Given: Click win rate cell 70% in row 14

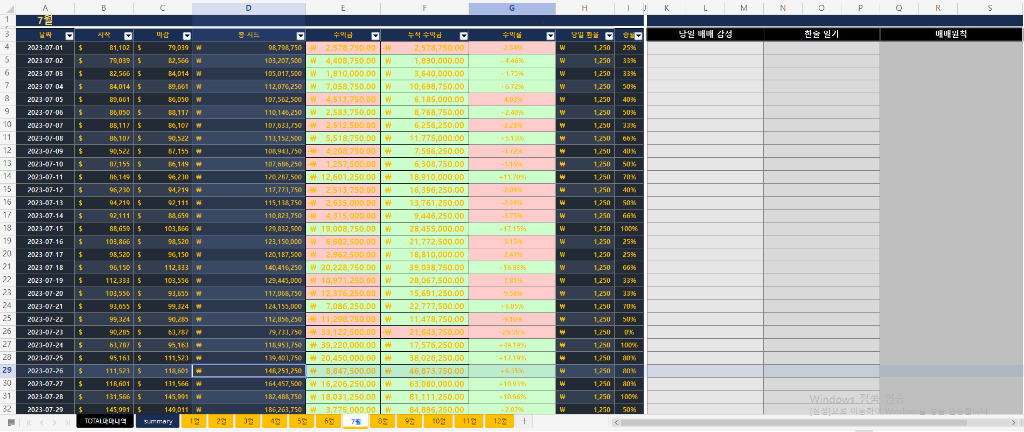Looking at the screenshot, I should [629, 176].
